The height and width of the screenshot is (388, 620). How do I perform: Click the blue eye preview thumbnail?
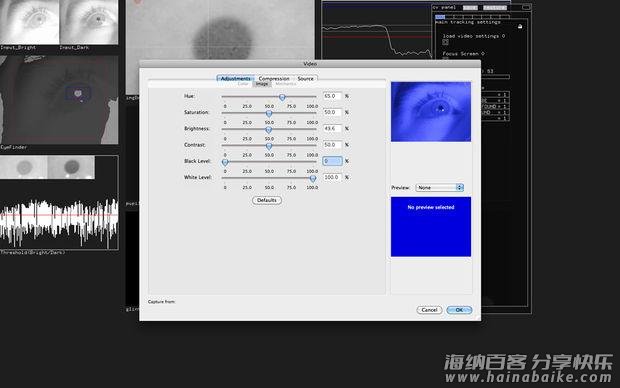tap(431, 112)
